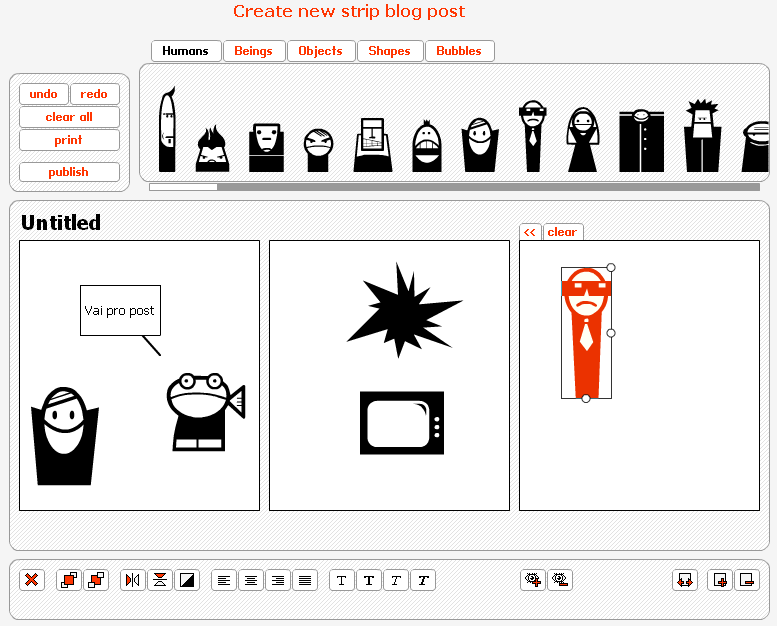Pick the smiling caped character in palette
The image size is (777, 626).
coord(480,145)
